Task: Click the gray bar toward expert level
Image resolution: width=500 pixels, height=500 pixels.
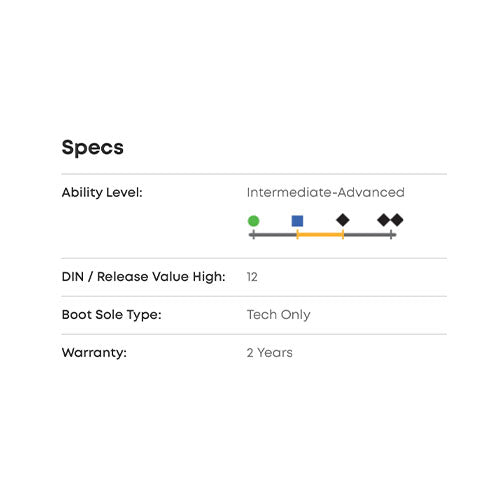Action: tap(367, 235)
